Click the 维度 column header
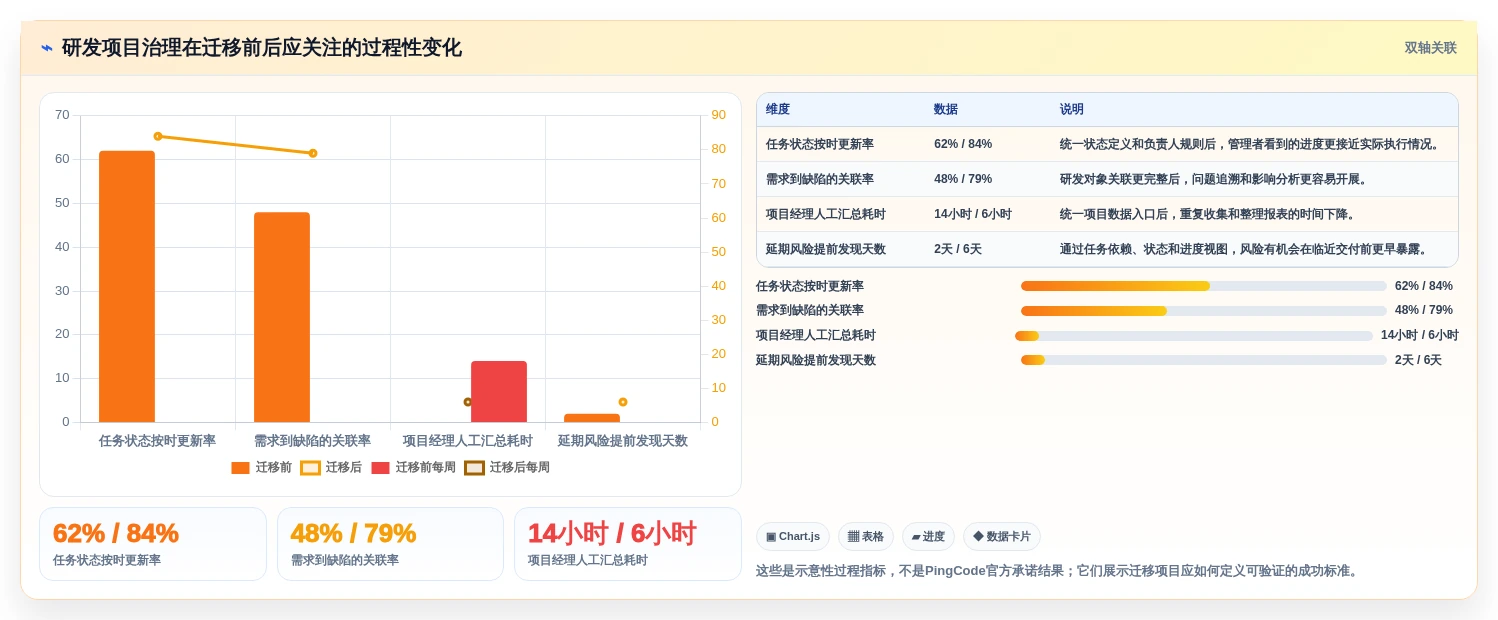The height and width of the screenshot is (620, 1498). (778, 110)
